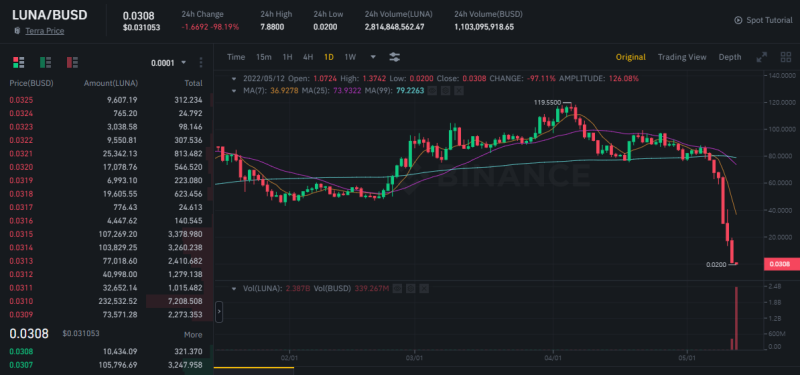
Task: Click the current price 0.0308 in order book
Action: (x=29, y=334)
